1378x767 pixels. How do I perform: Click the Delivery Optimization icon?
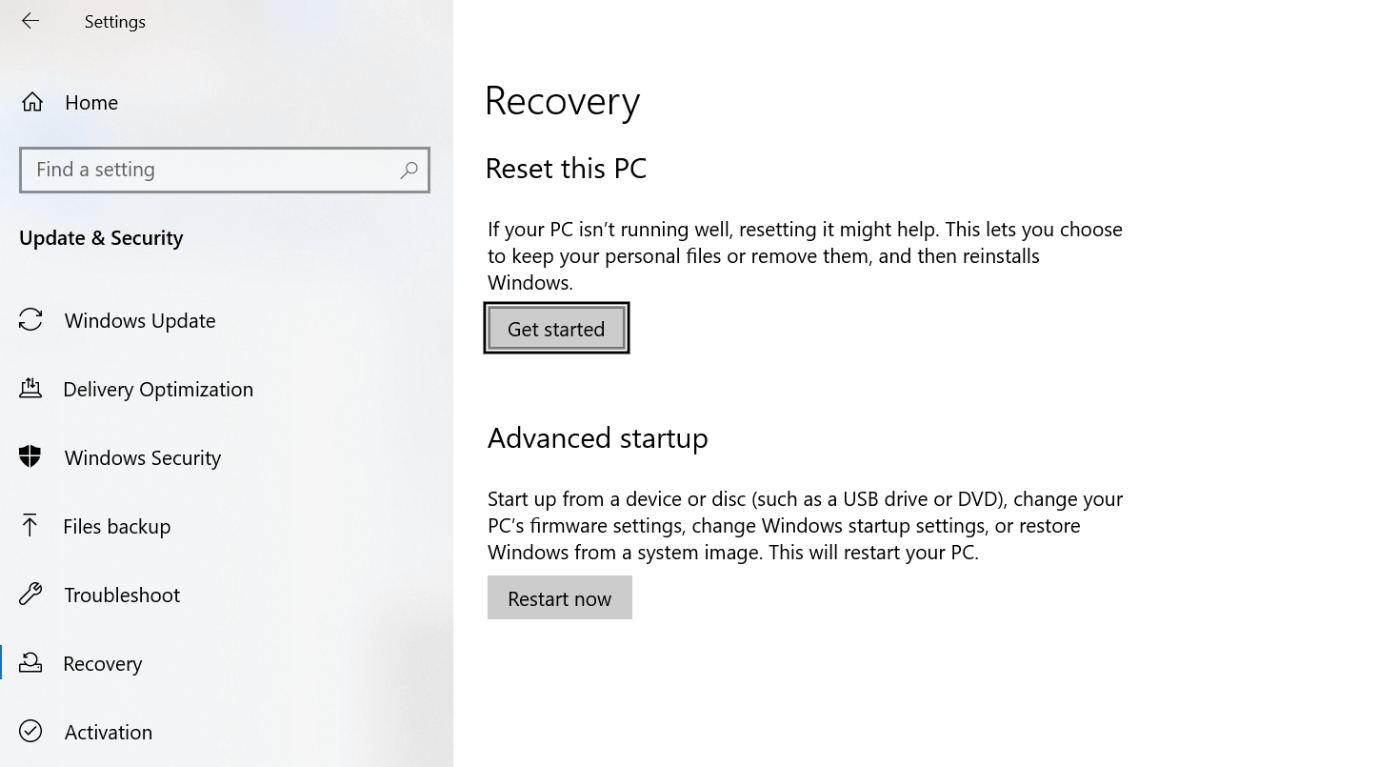coord(30,389)
